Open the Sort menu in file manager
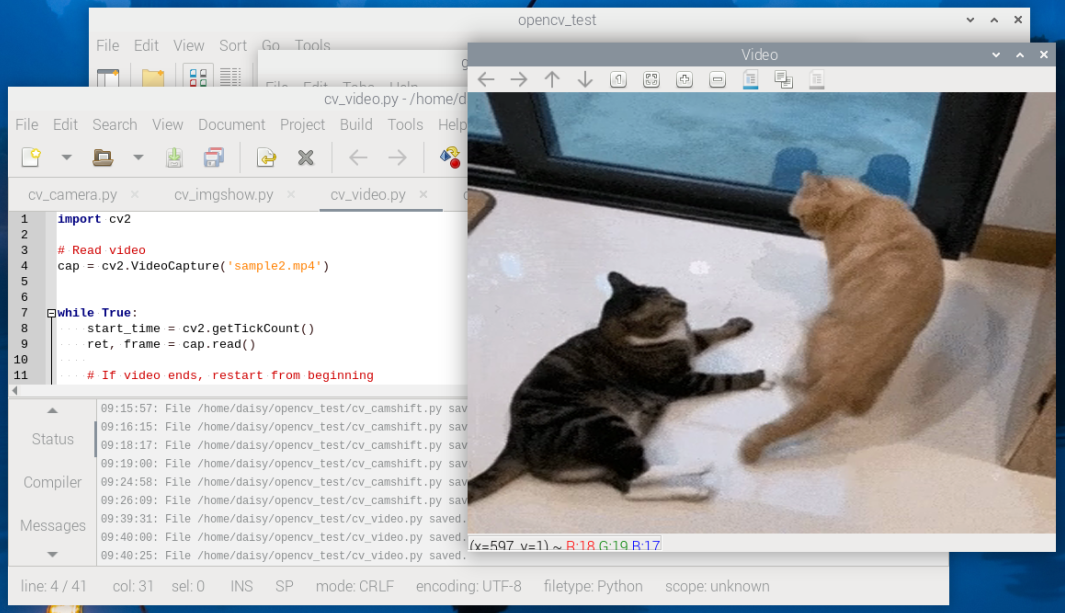1065x613 pixels. click(x=233, y=45)
